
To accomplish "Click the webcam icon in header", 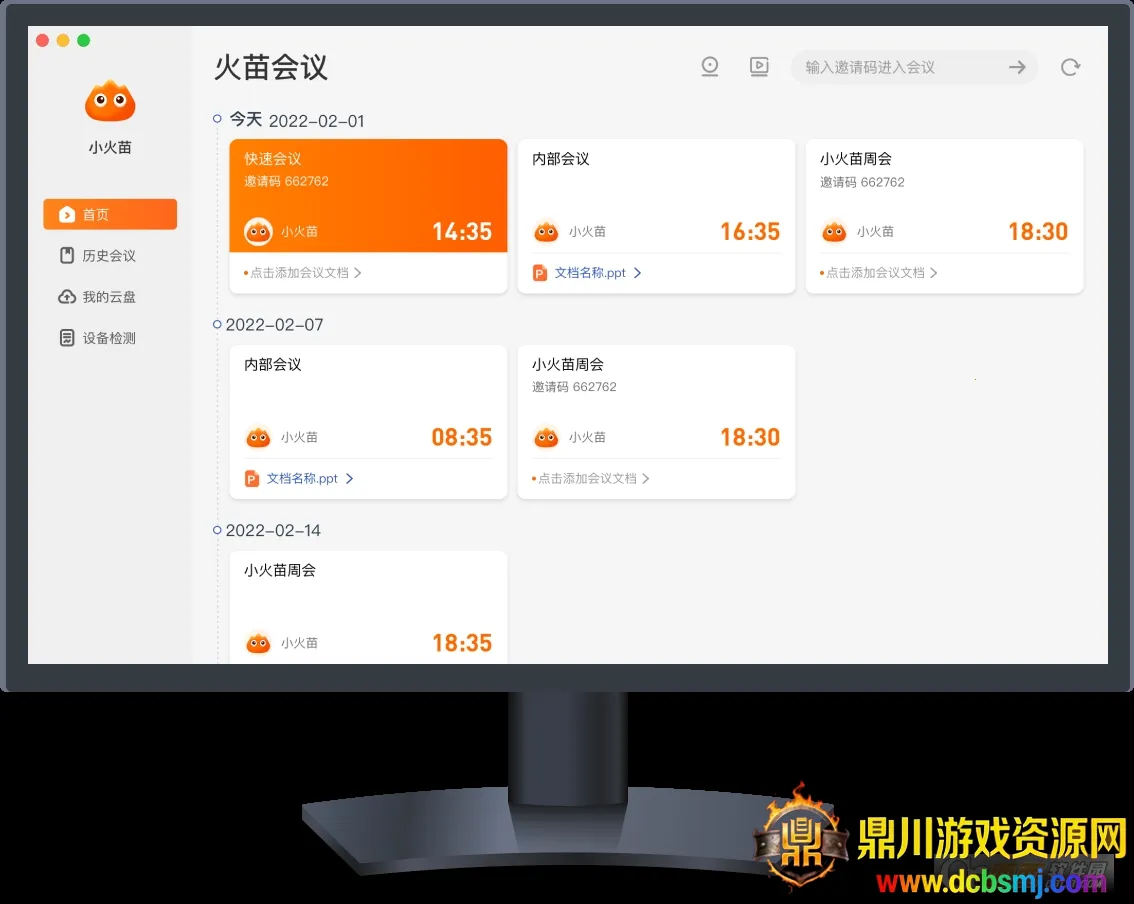I will (710, 67).
